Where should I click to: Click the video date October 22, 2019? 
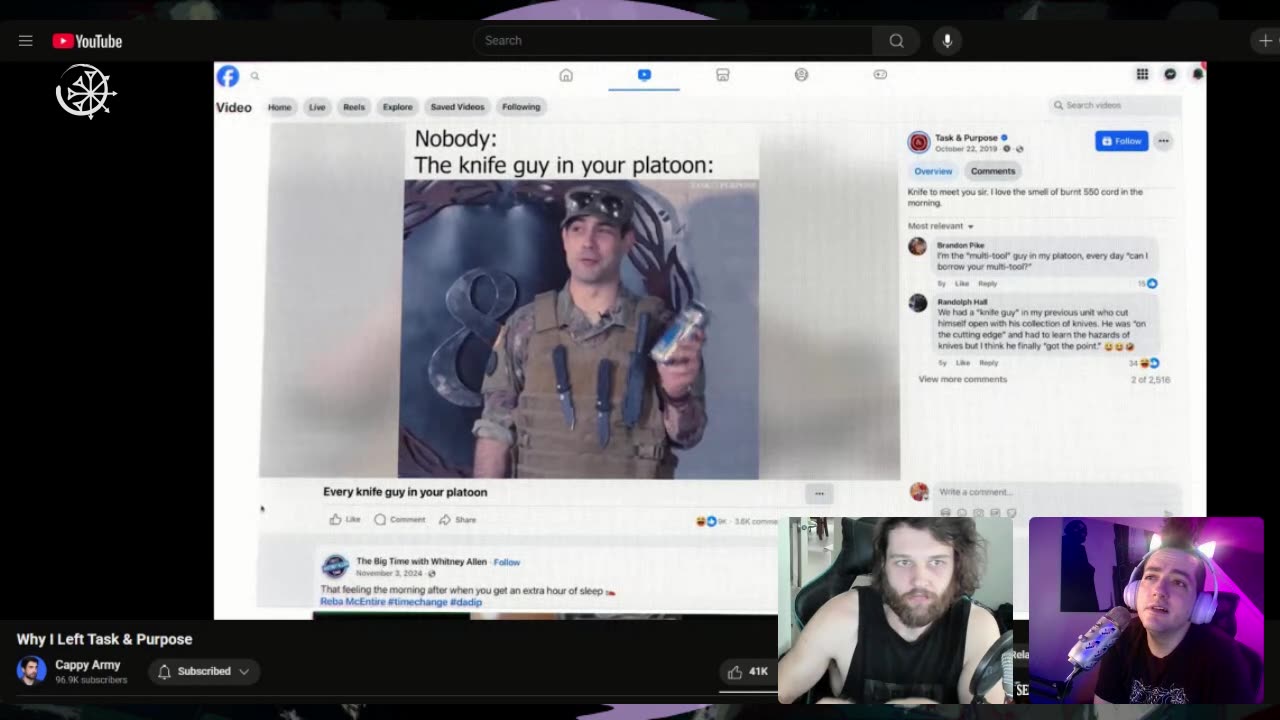tap(966, 149)
